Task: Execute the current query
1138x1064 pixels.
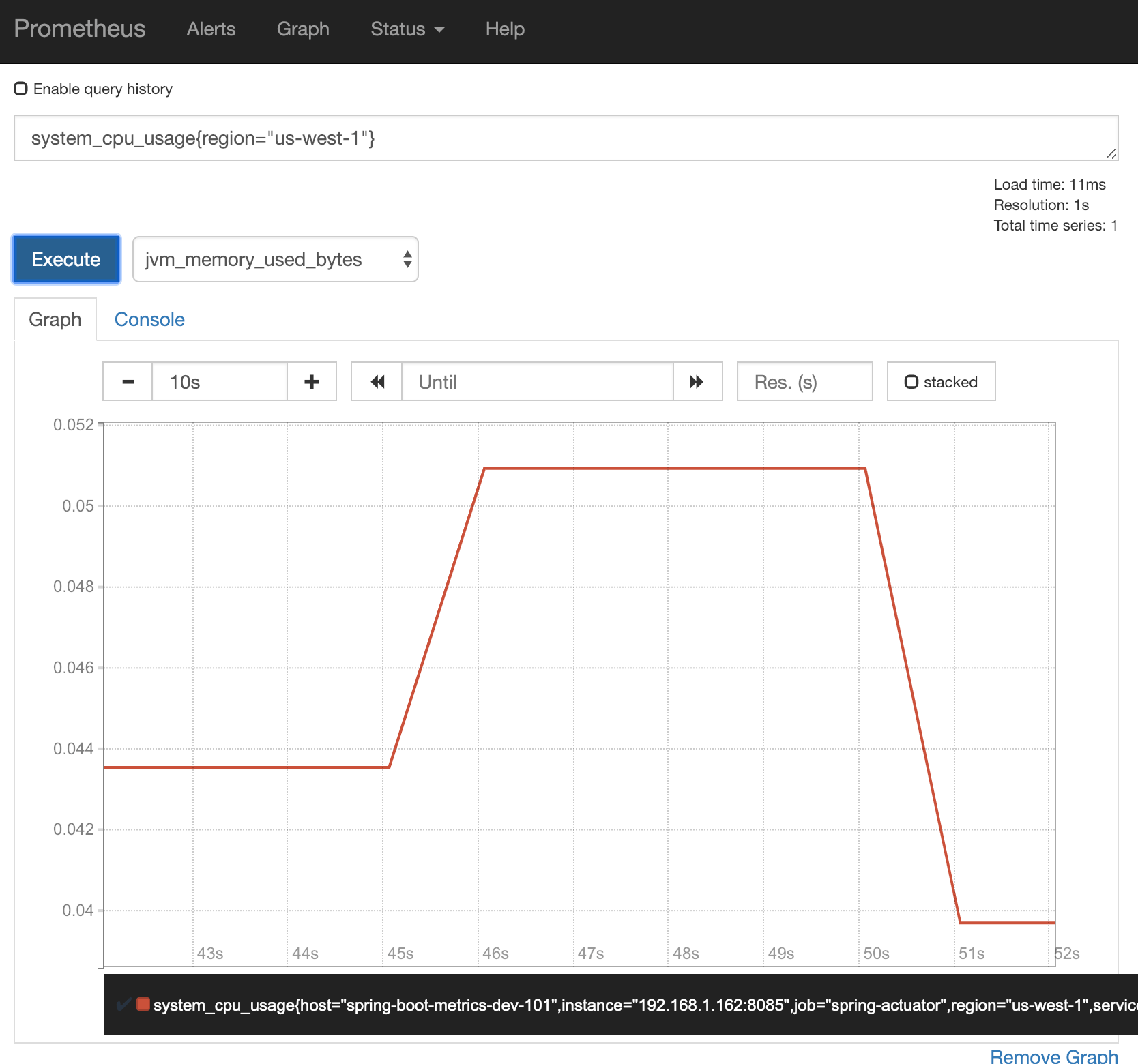Action: click(65, 259)
